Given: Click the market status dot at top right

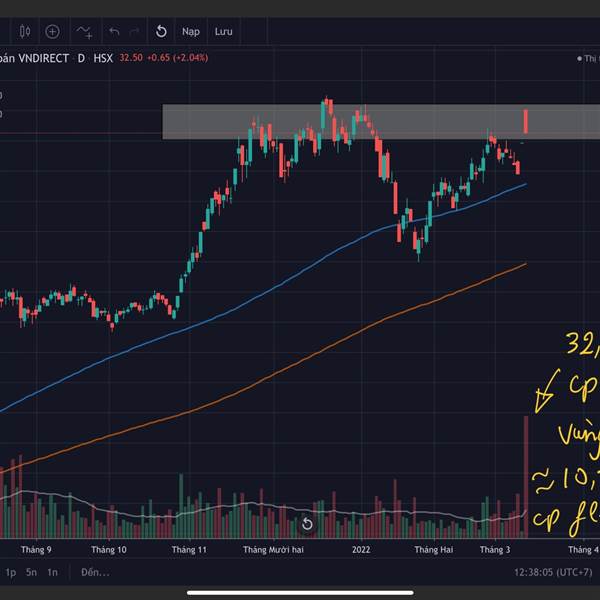Looking at the screenshot, I should 579,59.
